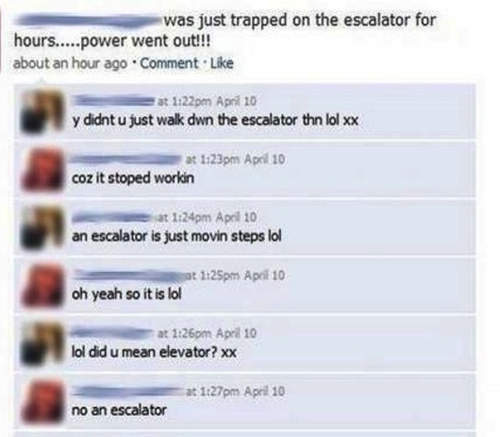Open the blurred poster name in status

(x=88, y=20)
